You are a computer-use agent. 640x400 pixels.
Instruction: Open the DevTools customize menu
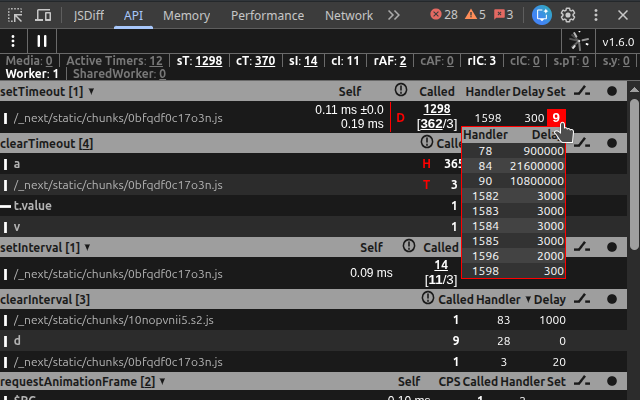tap(596, 16)
